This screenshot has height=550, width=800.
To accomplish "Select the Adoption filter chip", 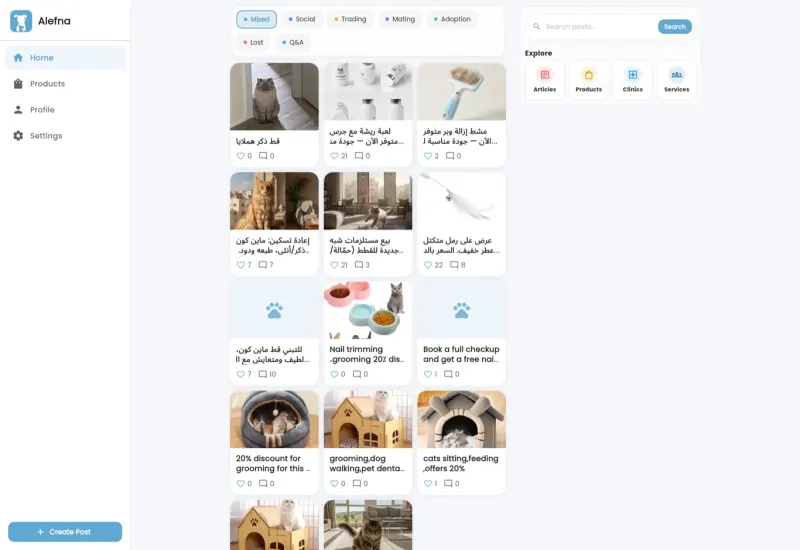I will (452, 19).
